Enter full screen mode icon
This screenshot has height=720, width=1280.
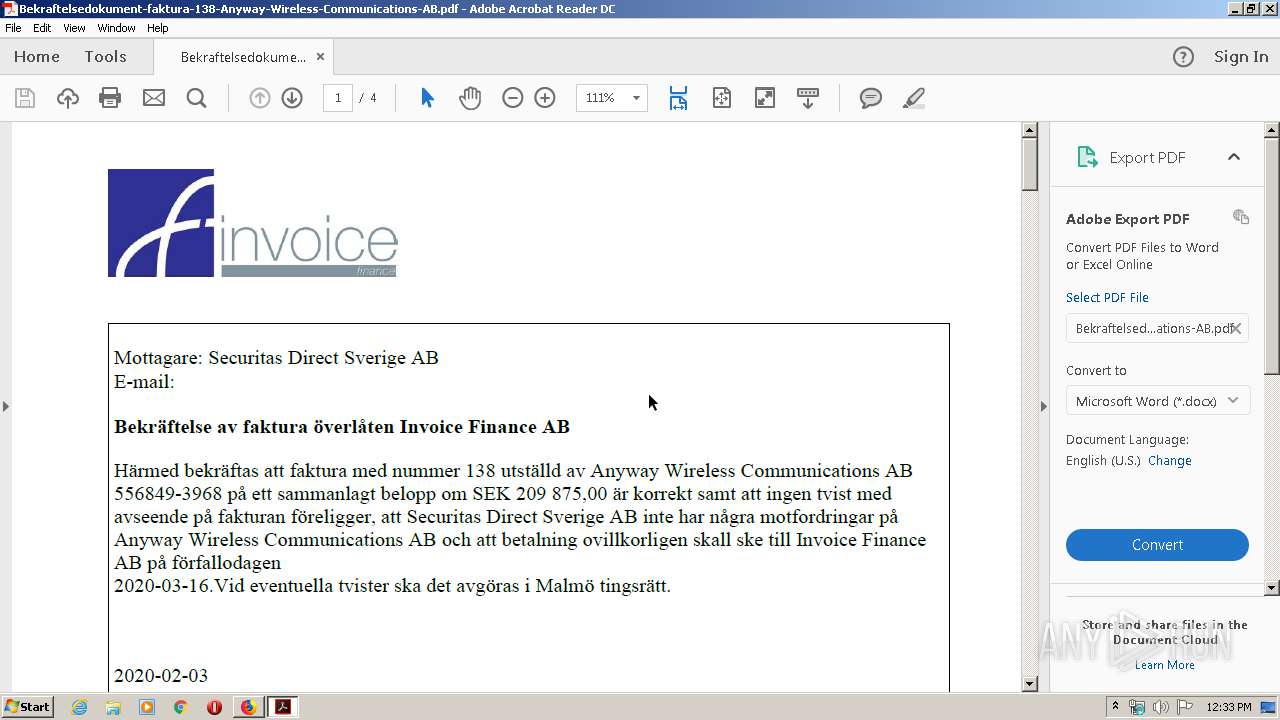coord(764,98)
